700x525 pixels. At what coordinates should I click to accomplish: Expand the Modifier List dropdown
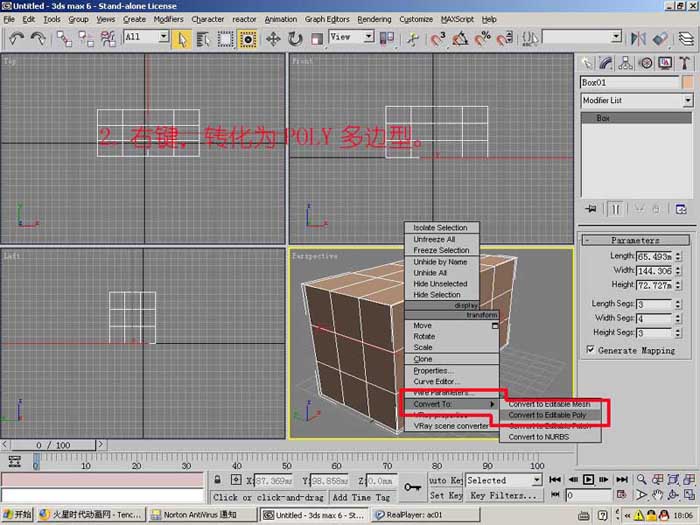click(x=688, y=100)
